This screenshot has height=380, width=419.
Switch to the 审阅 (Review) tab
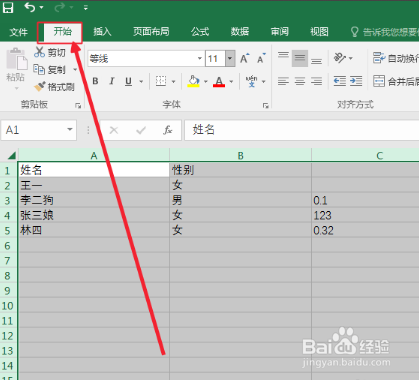280,32
